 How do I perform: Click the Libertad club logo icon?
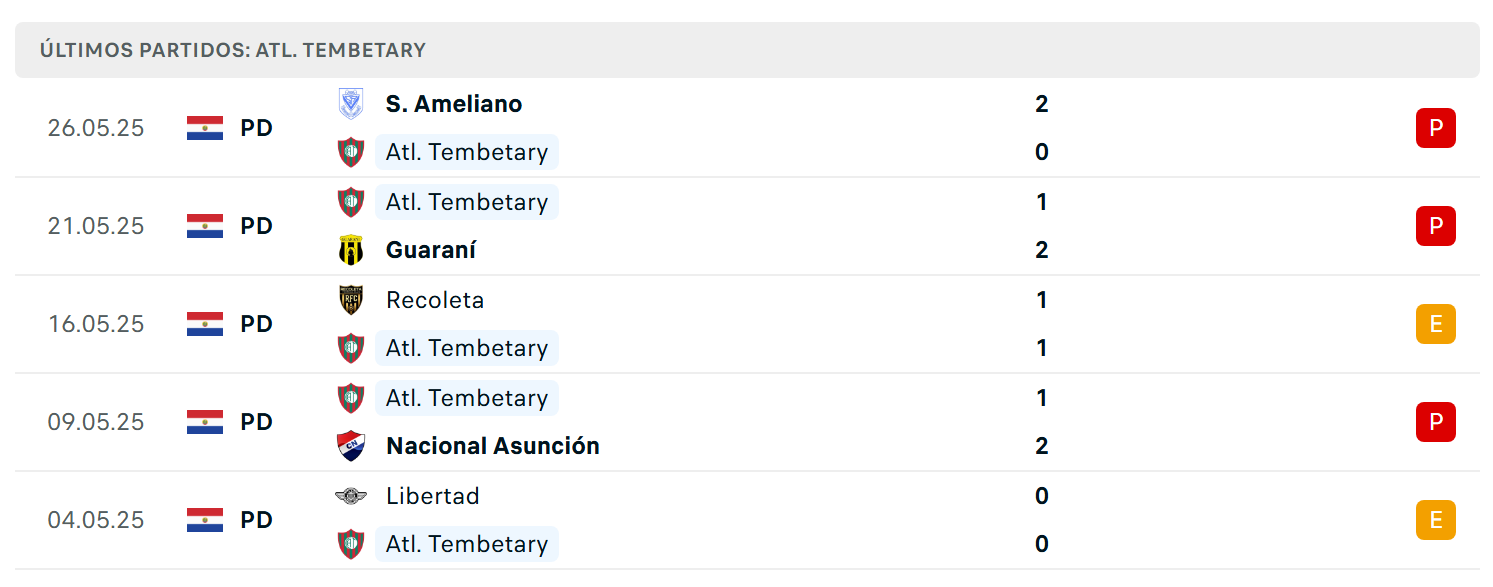tap(351, 496)
